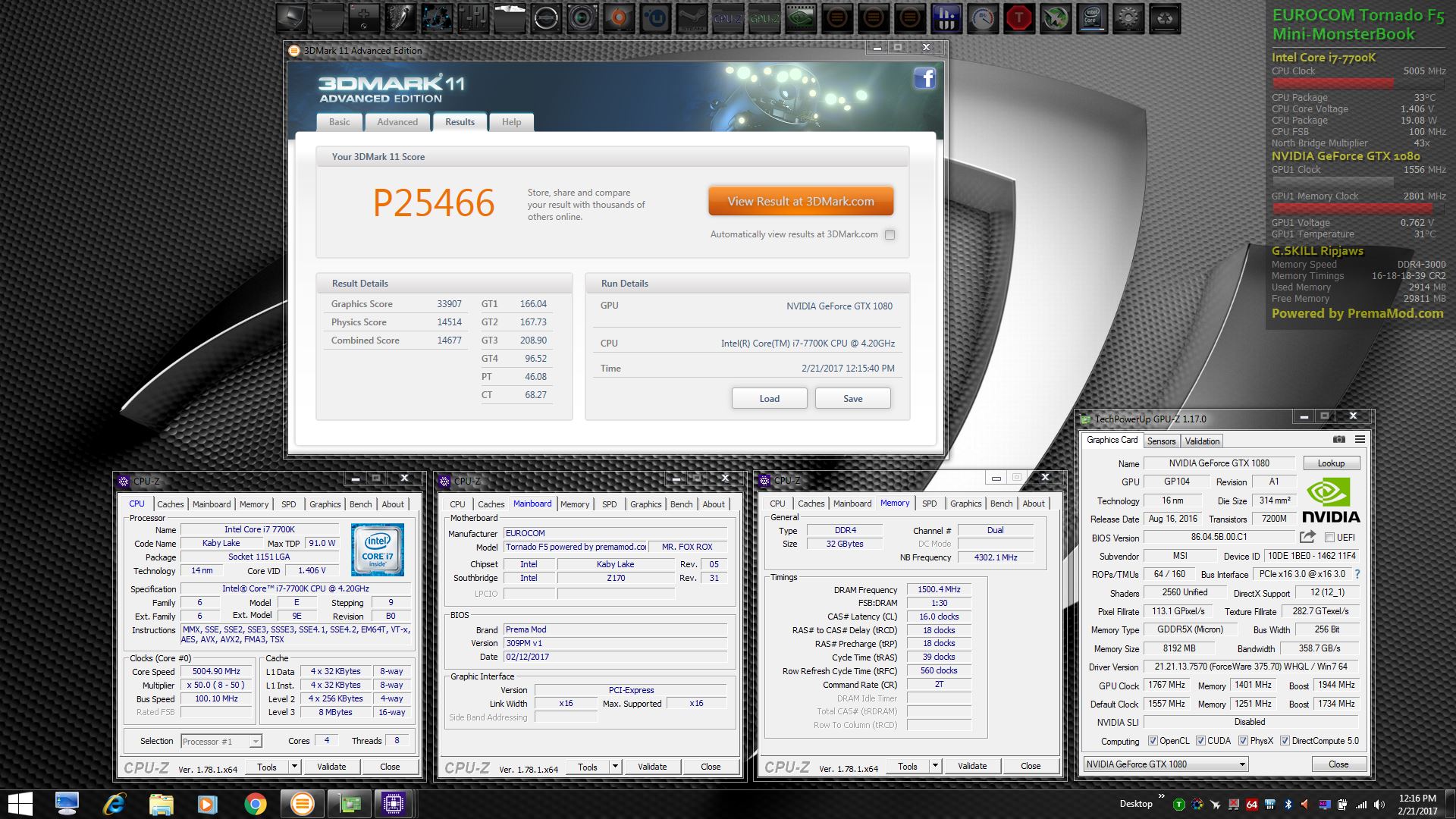The image size is (1456, 819).
Task: Click Graphics Score value 33907
Action: tap(449, 304)
